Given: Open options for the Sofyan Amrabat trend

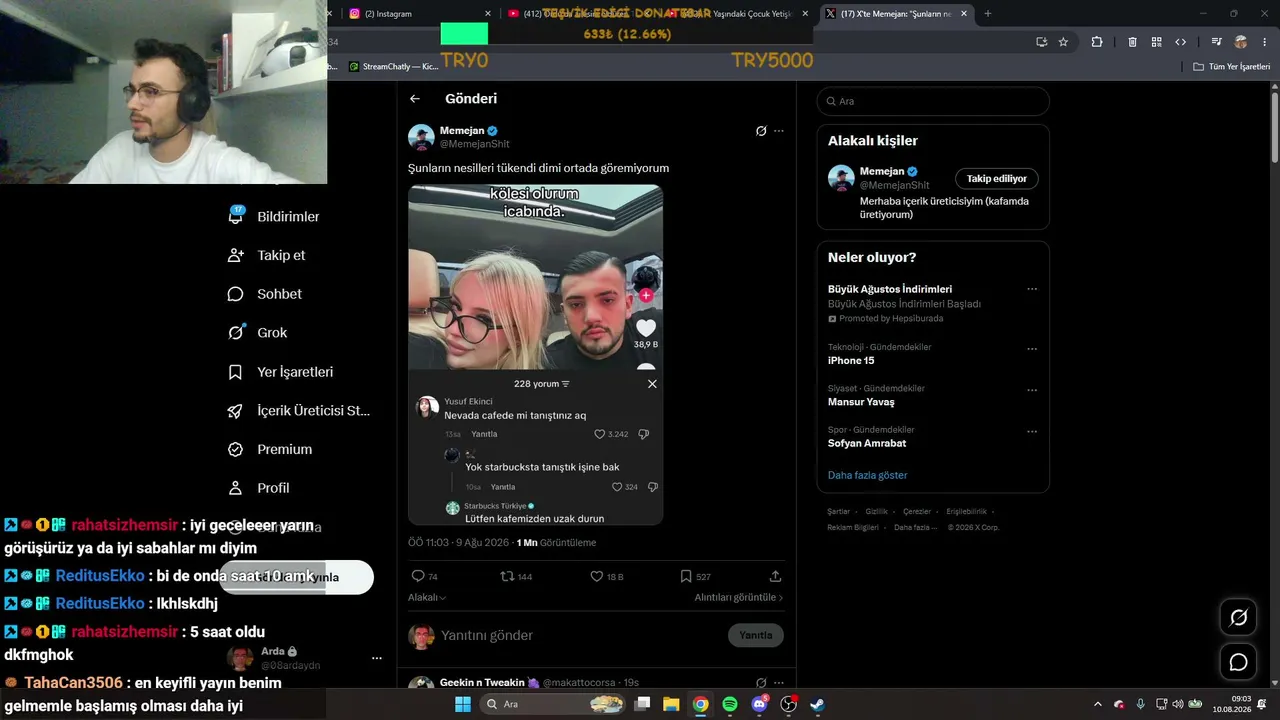Looking at the screenshot, I should click(1032, 432).
